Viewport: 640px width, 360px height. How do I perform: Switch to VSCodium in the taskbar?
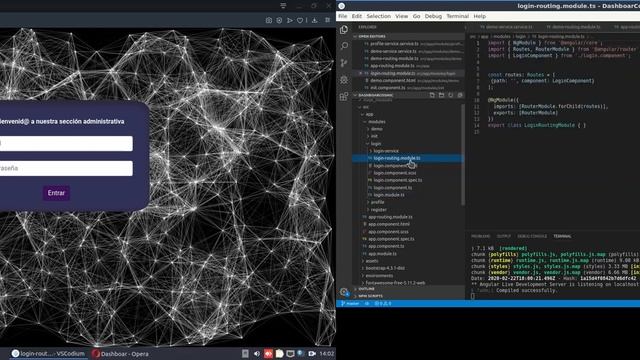pyautogui.click(x=48, y=353)
